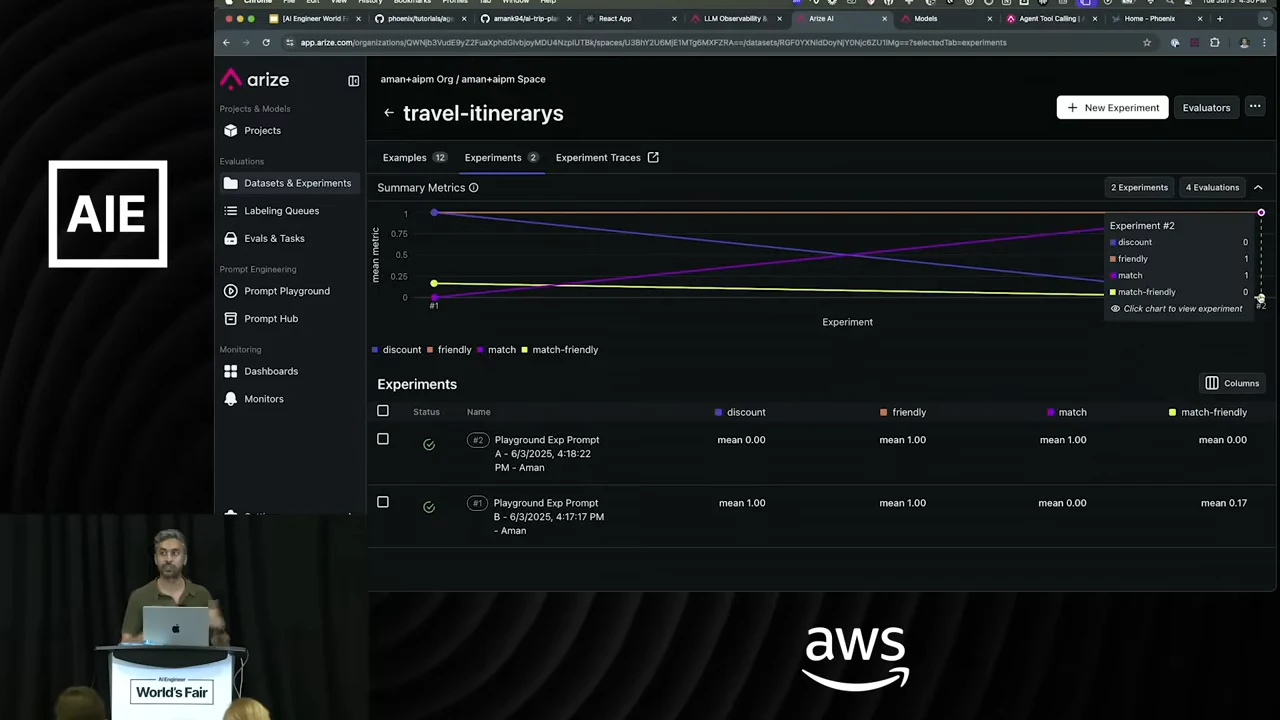Image resolution: width=1280 pixels, height=720 pixels.
Task: Collapse the Summary Metrics chevron
Action: coord(1258,188)
